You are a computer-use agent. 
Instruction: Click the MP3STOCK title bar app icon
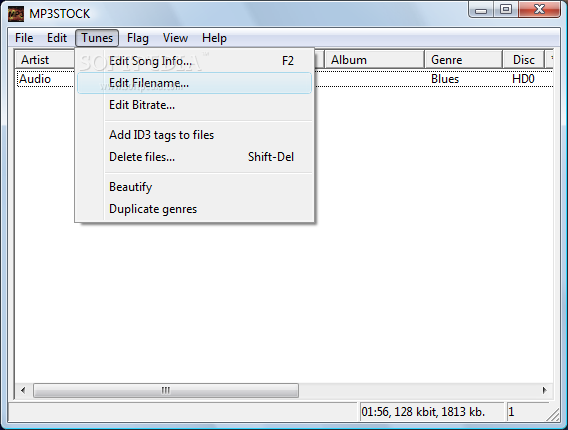click(16, 14)
